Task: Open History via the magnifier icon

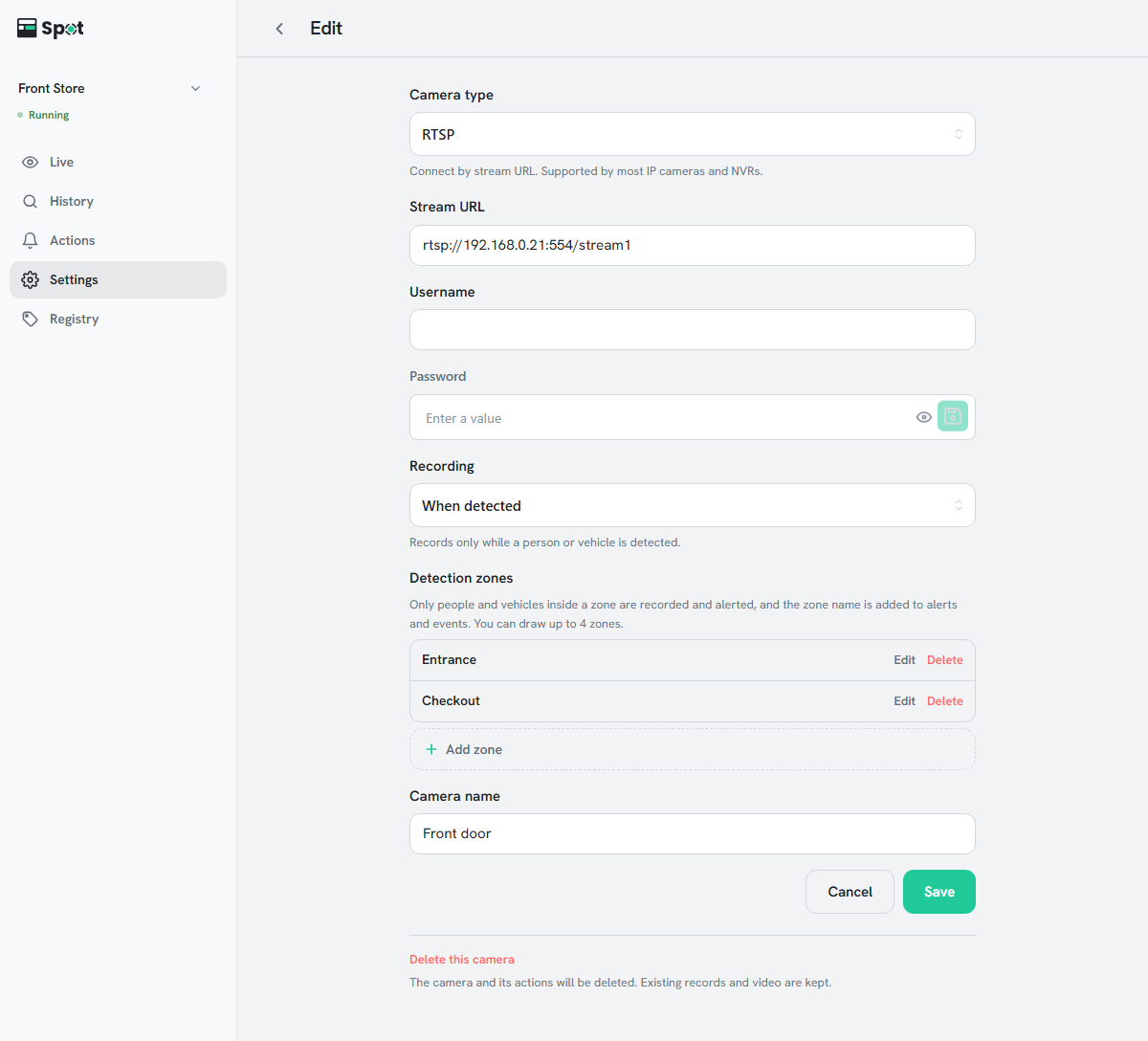Action: (x=31, y=202)
